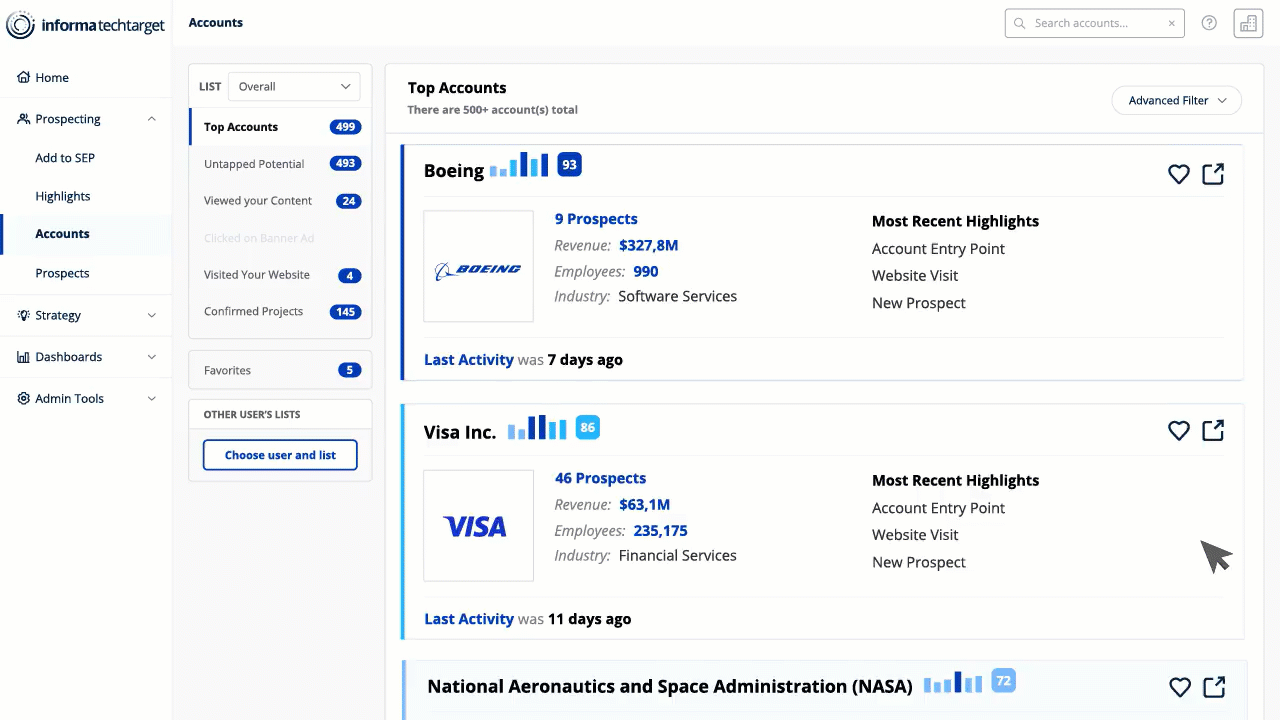Select Accounts in sidebar

point(62,234)
